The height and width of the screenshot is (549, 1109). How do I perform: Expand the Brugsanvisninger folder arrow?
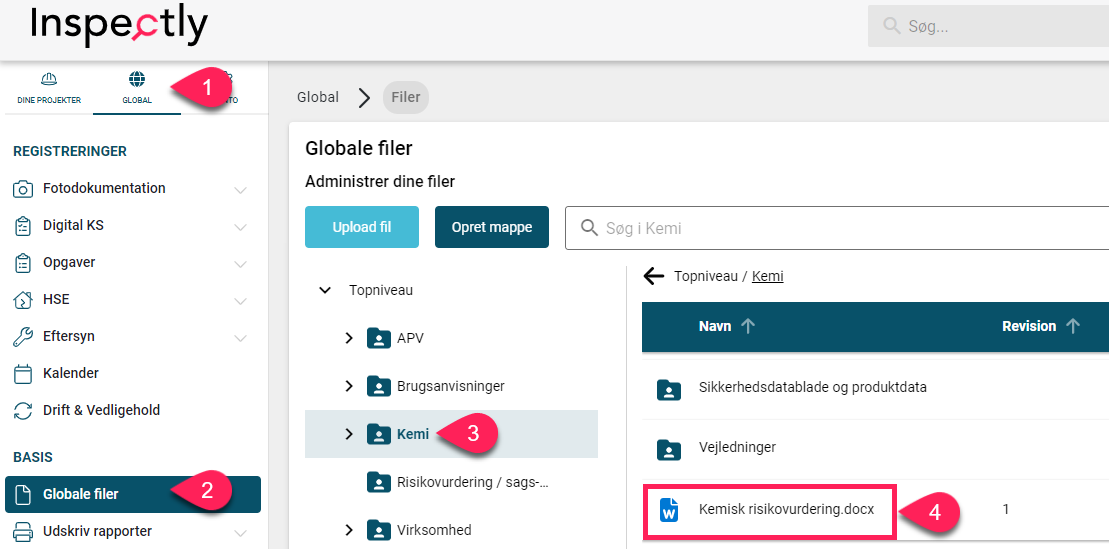348,386
